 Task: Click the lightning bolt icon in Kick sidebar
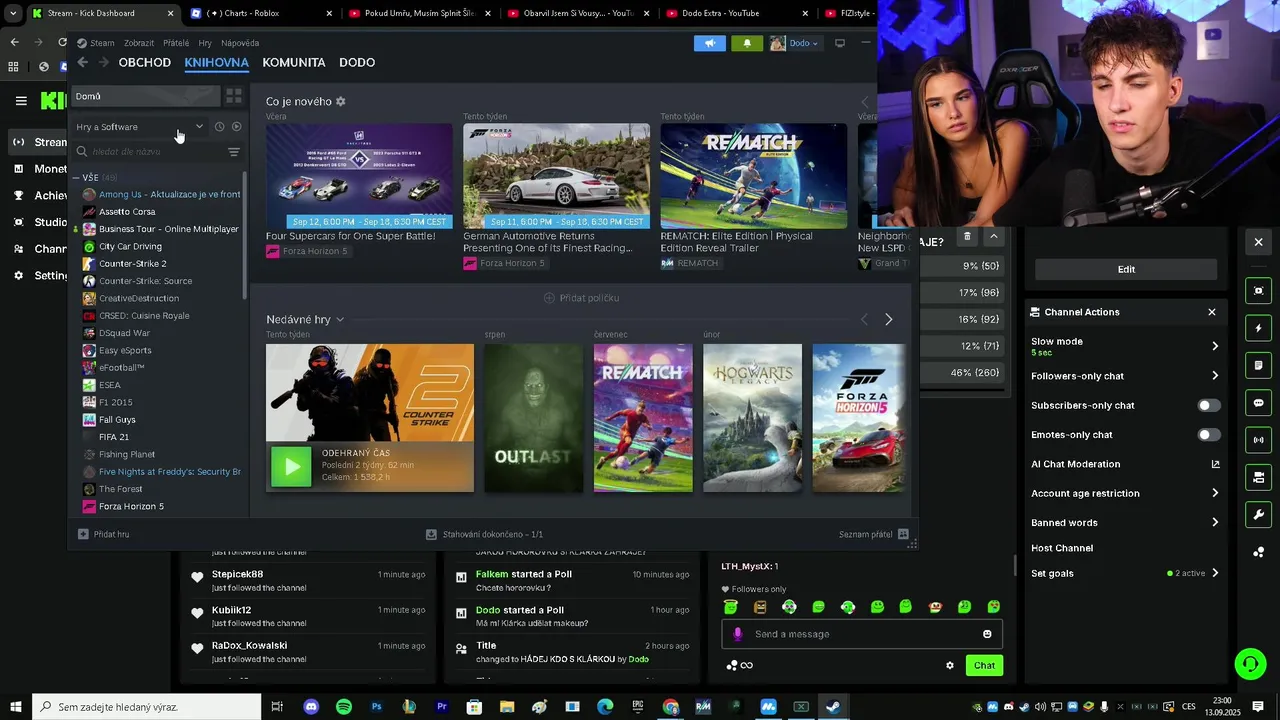(x=1259, y=328)
